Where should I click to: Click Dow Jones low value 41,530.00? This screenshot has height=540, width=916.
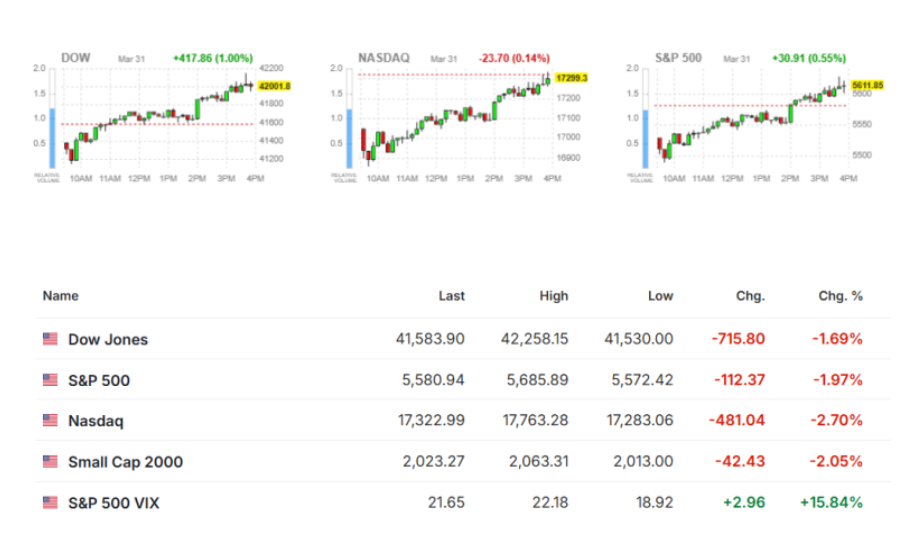639,339
